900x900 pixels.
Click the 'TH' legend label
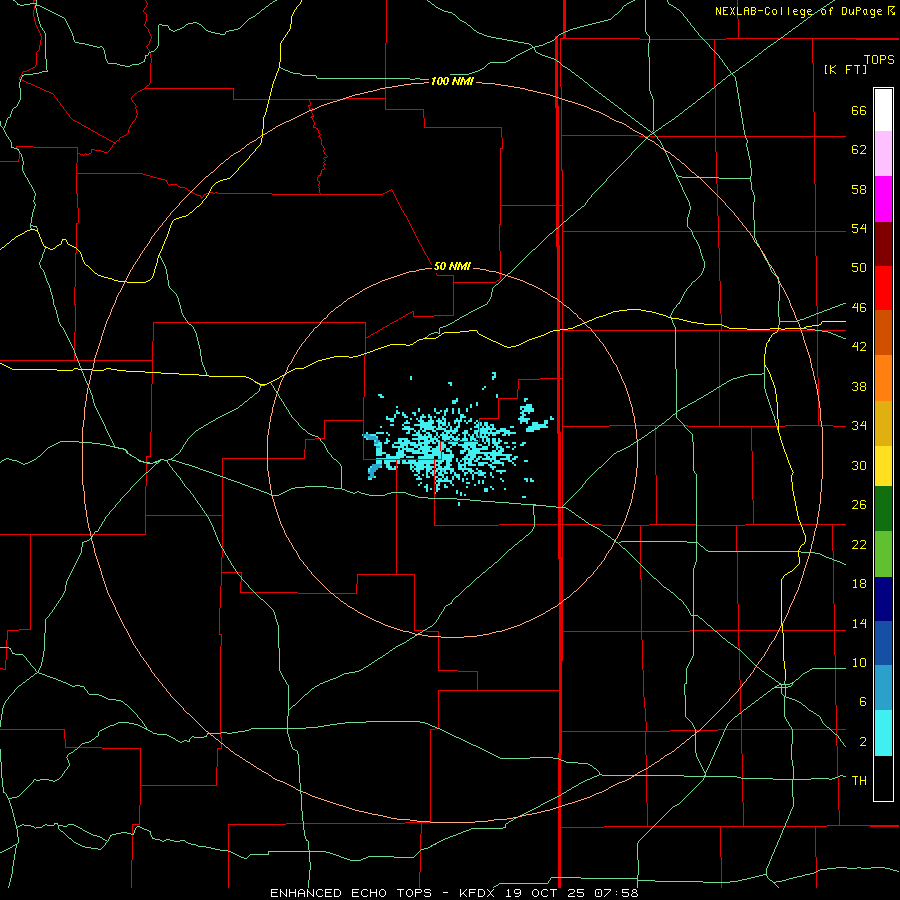[x=859, y=780]
